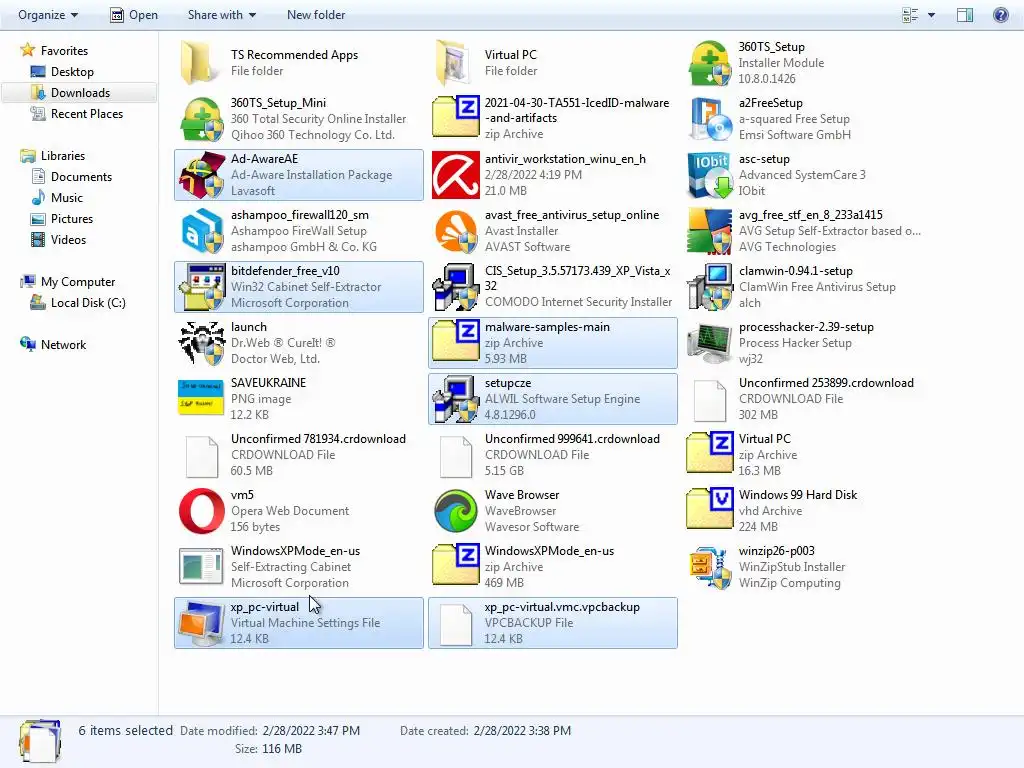The height and width of the screenshot is (768, 1024).
Task: Open the Organize dropdown menu
Action: tap(48, 14)
